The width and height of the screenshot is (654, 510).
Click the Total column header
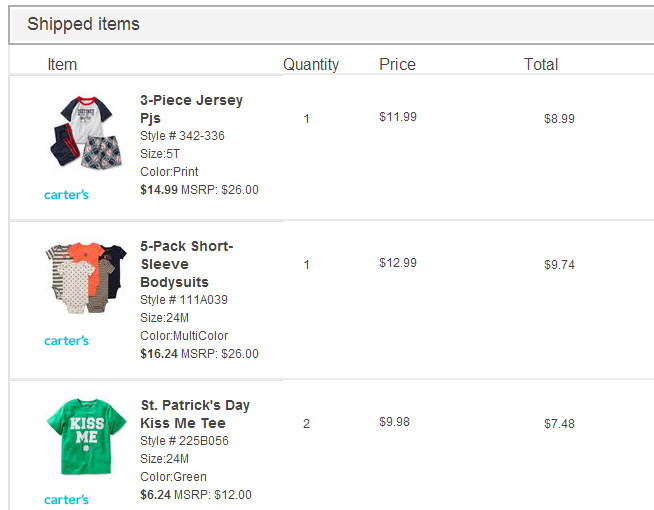coord(541,65)
